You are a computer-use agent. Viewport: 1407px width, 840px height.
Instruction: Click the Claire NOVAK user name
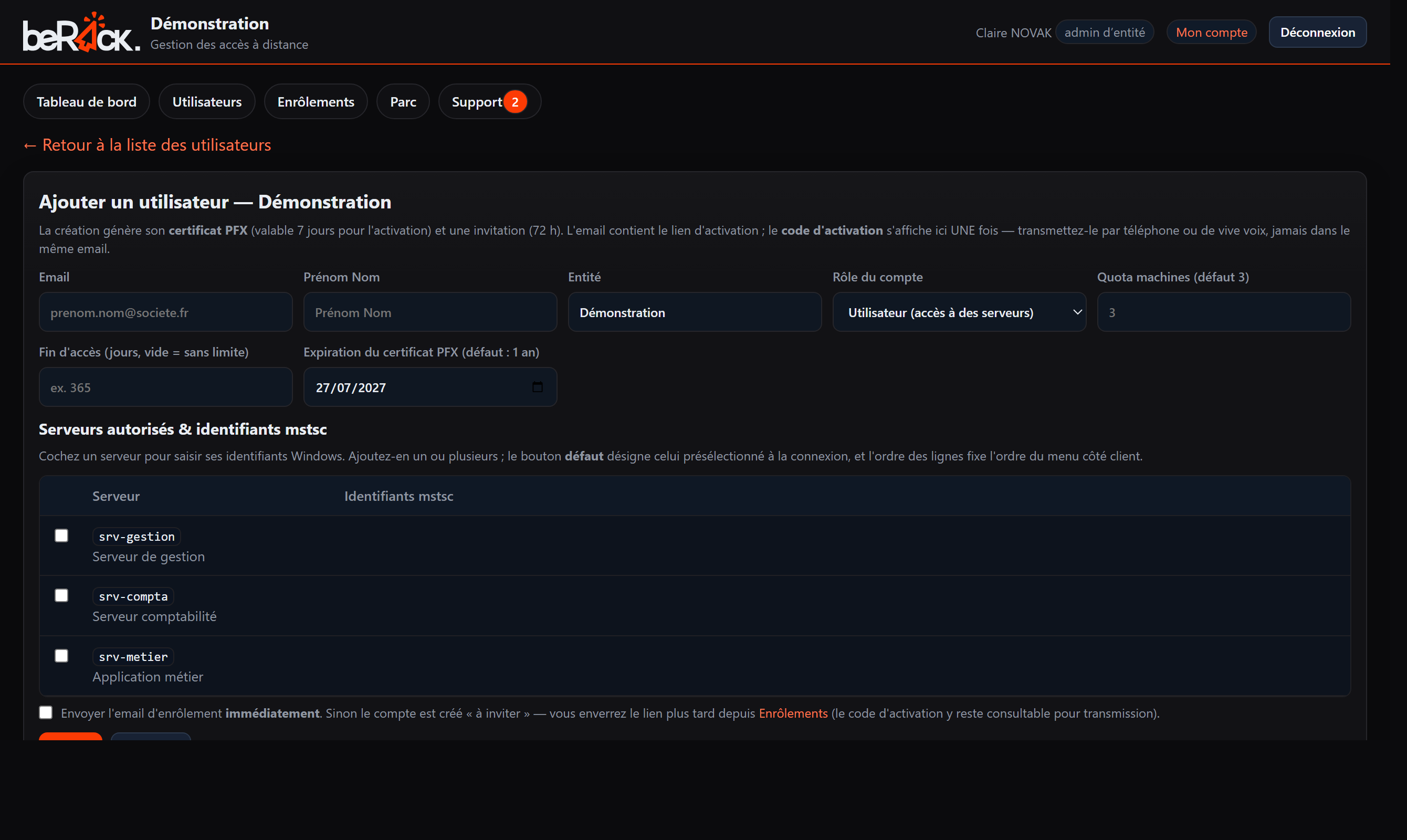tap(1013, 33)
